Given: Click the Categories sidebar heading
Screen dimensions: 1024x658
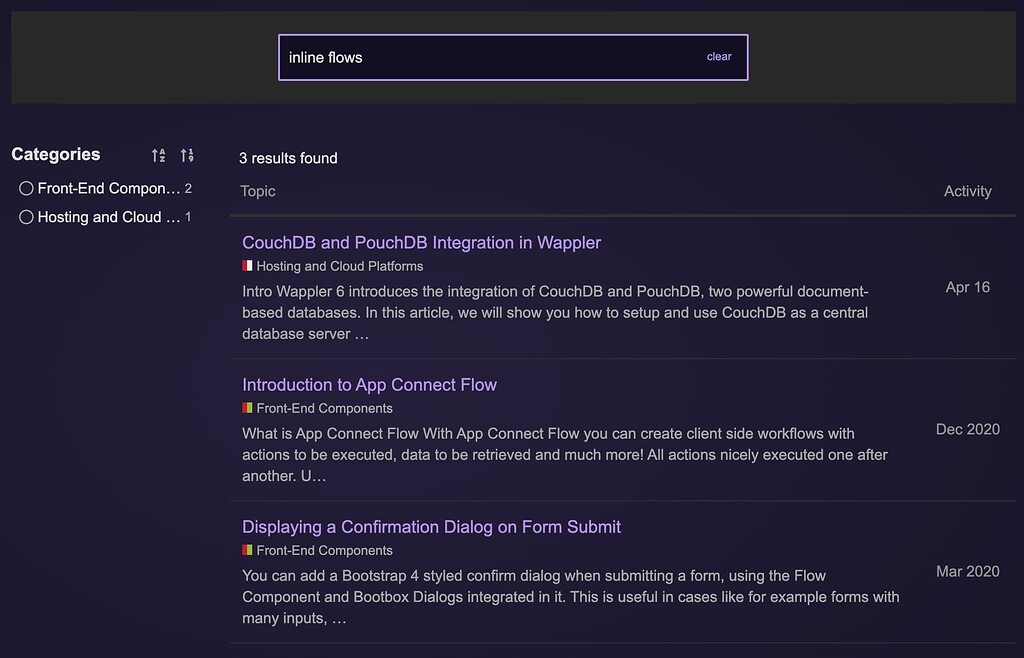Looking at the screenshot, I should 55,154.
